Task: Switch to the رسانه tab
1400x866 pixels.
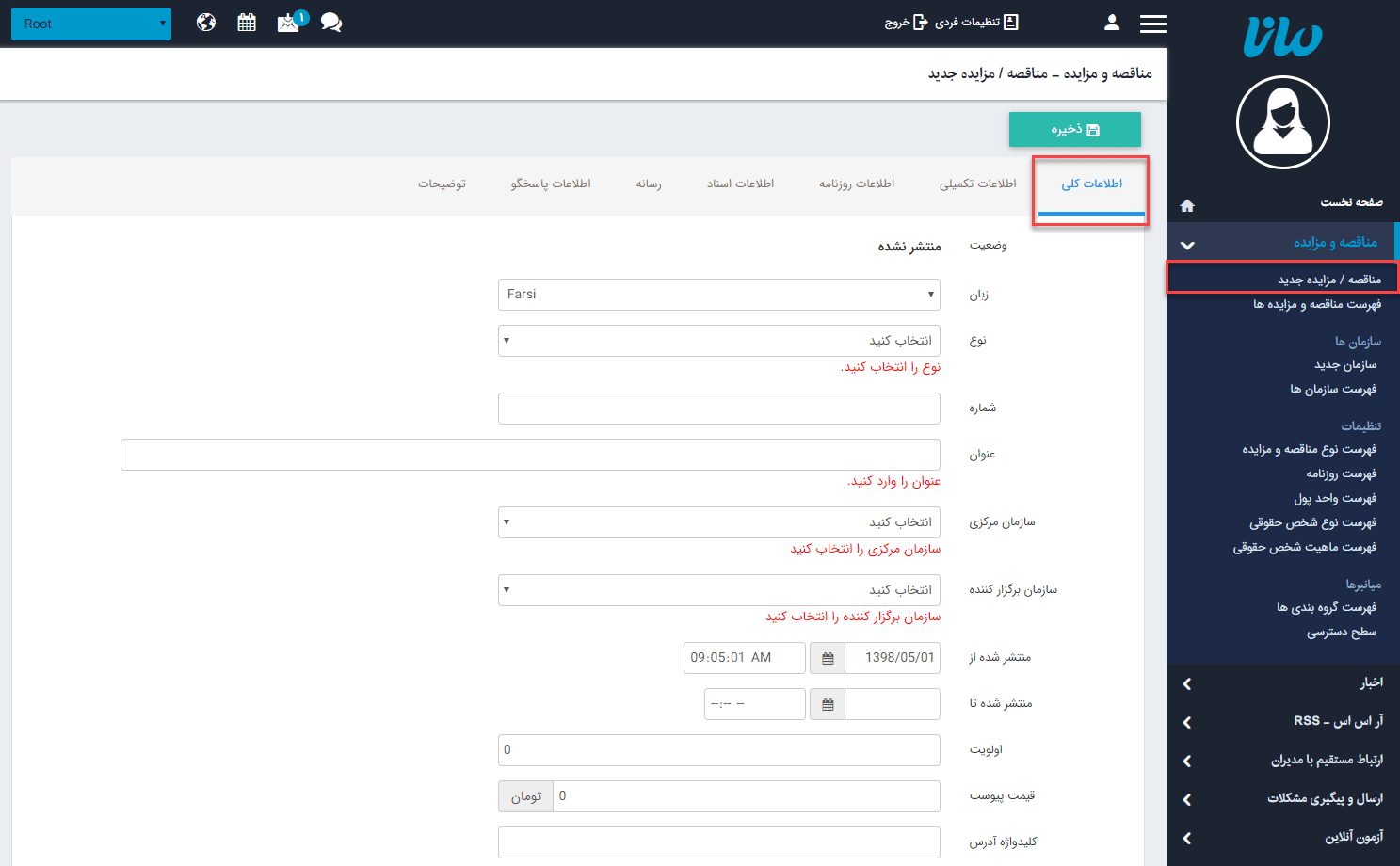Action: (648, 184)
